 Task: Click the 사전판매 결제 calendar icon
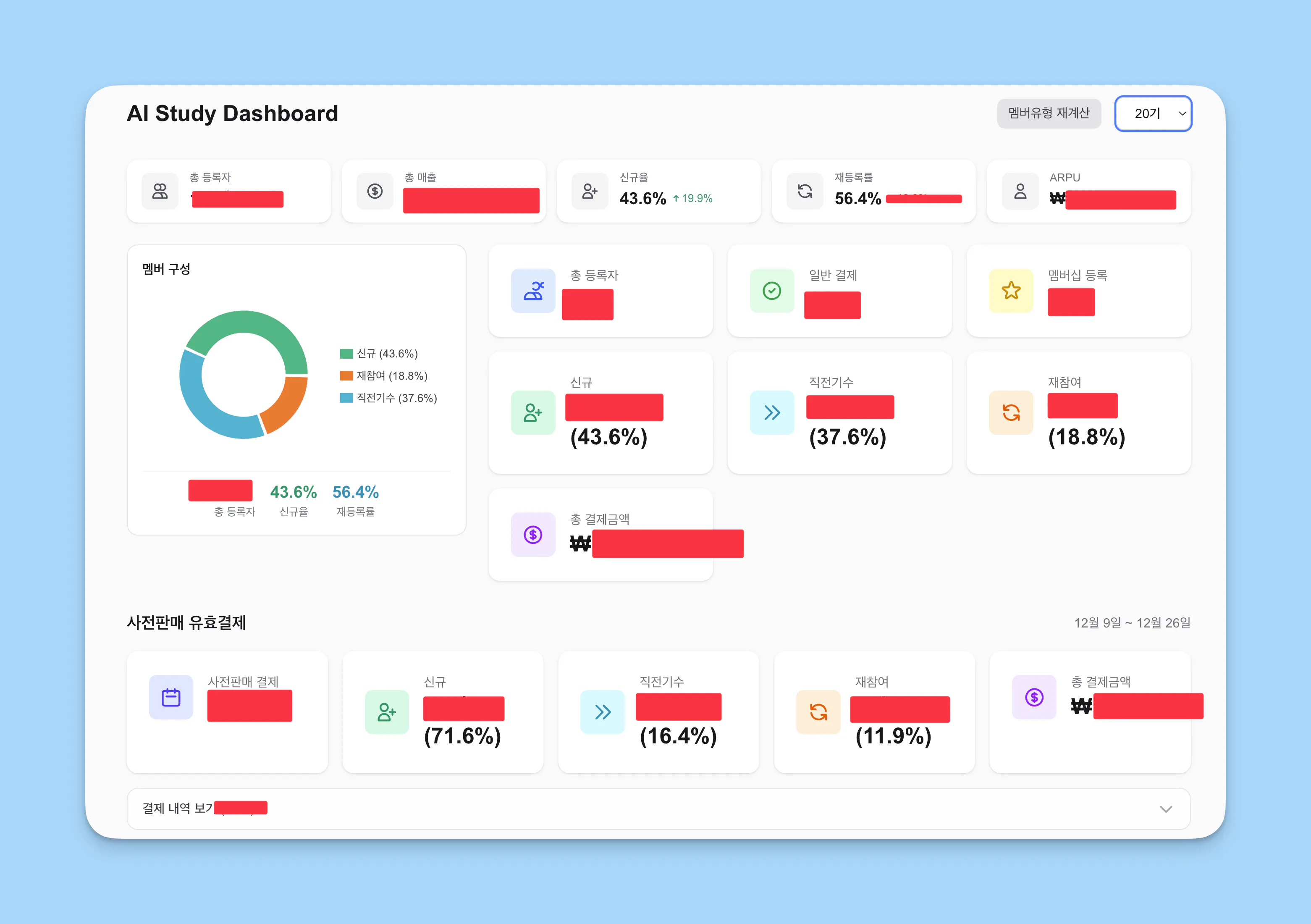171,697
